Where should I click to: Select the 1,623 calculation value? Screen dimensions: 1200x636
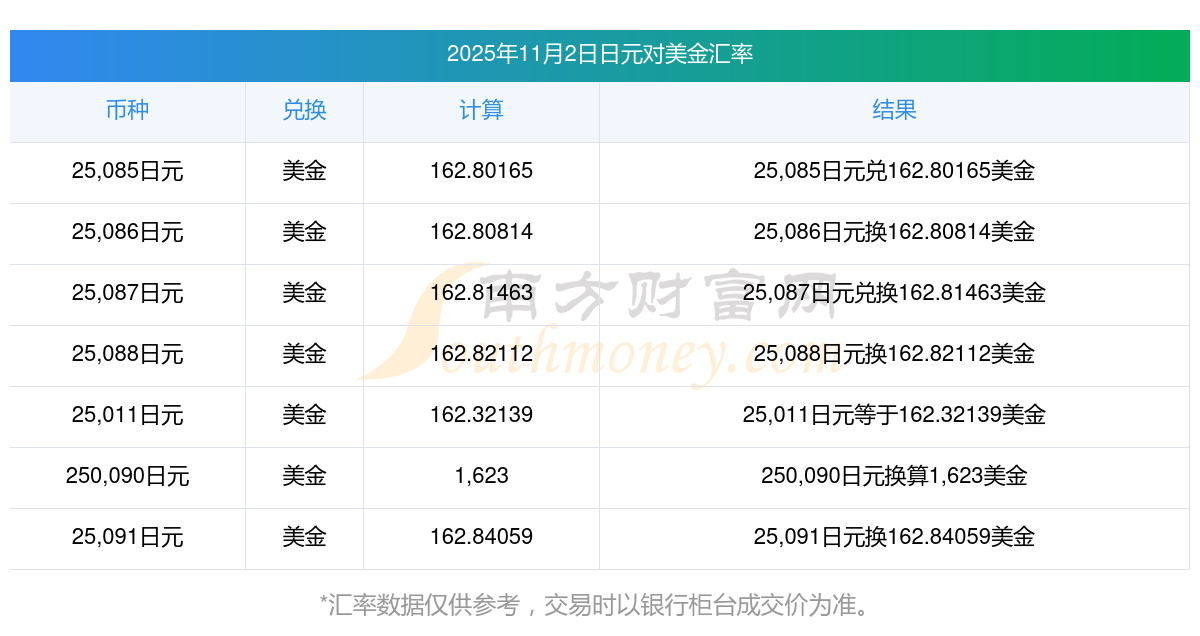(x=481, y=476)
